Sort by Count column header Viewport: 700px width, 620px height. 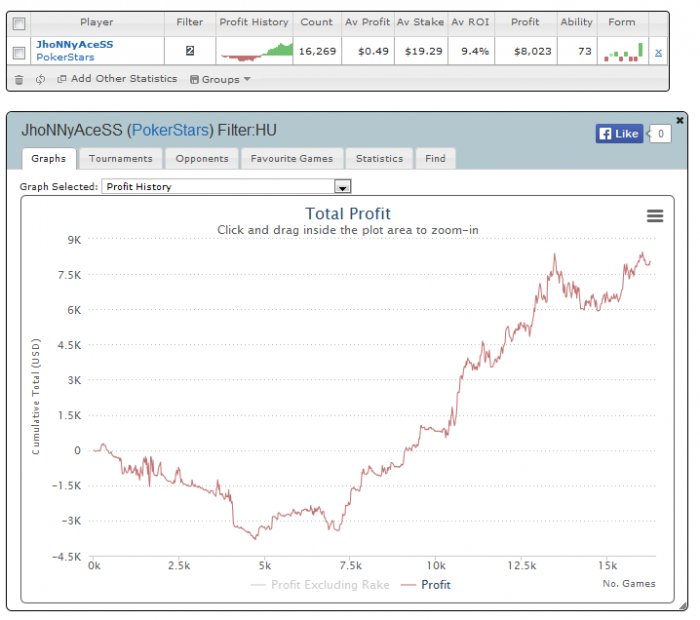coord(317,22)
